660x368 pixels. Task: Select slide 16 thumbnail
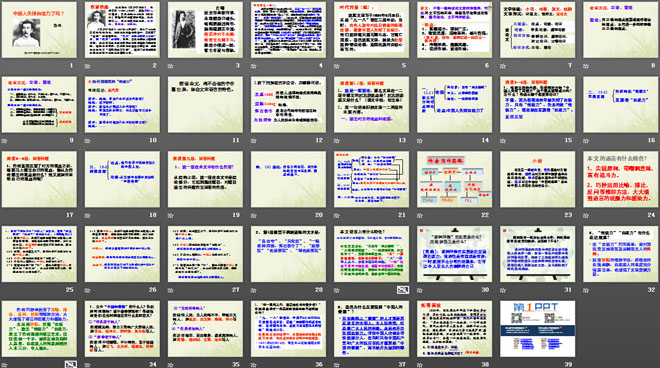pos(620,104)
